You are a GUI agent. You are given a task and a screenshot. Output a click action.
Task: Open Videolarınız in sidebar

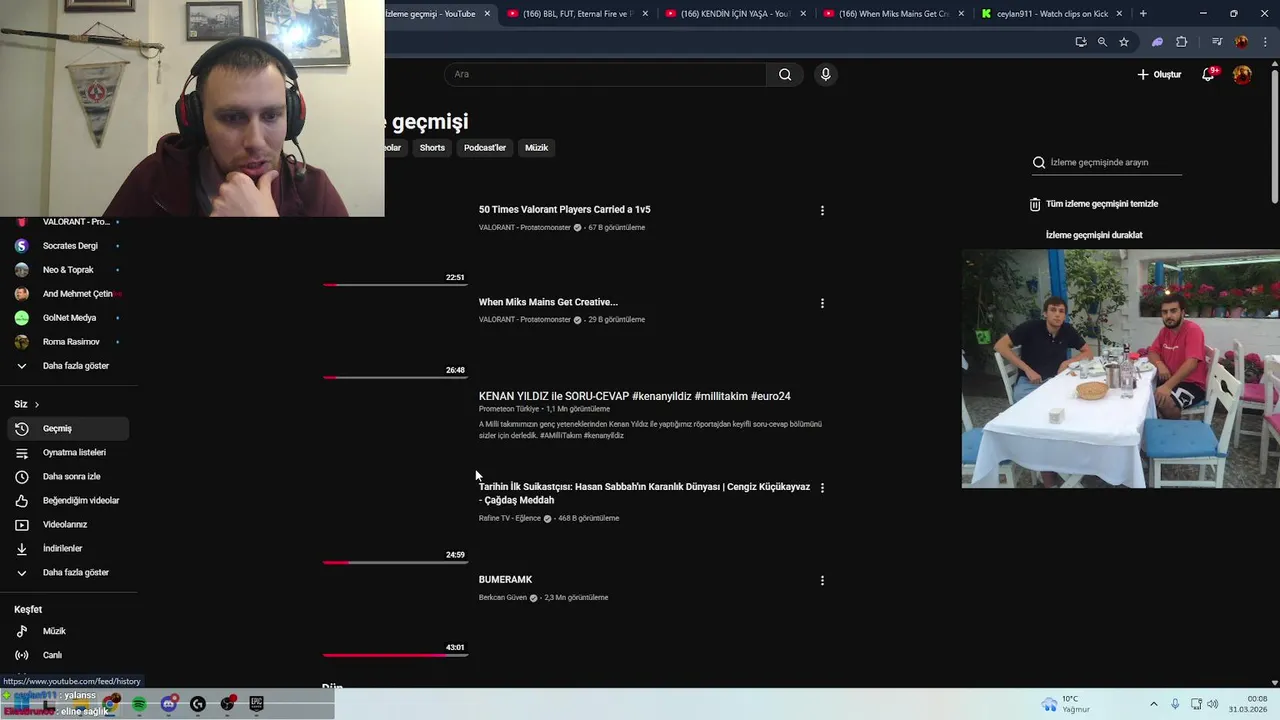pos(68,525)
